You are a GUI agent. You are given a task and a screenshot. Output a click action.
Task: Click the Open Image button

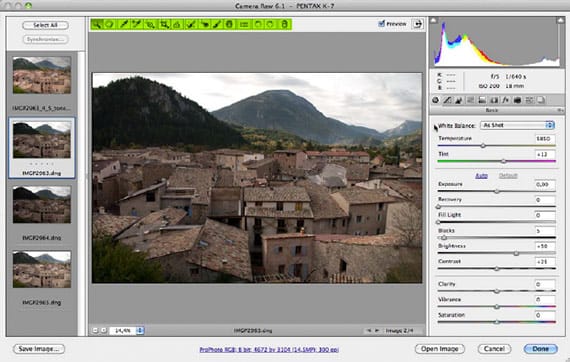pyautogui.click(x=439, y=349)
